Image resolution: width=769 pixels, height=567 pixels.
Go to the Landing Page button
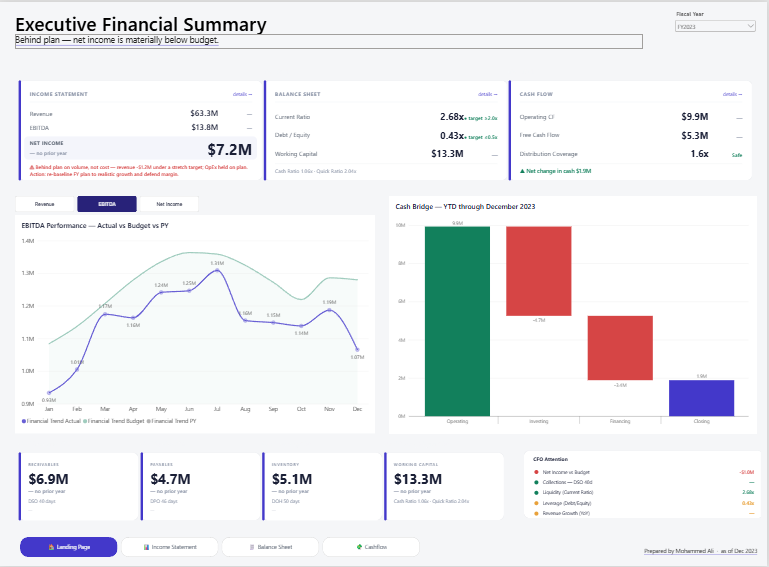(x=69, y=547)
